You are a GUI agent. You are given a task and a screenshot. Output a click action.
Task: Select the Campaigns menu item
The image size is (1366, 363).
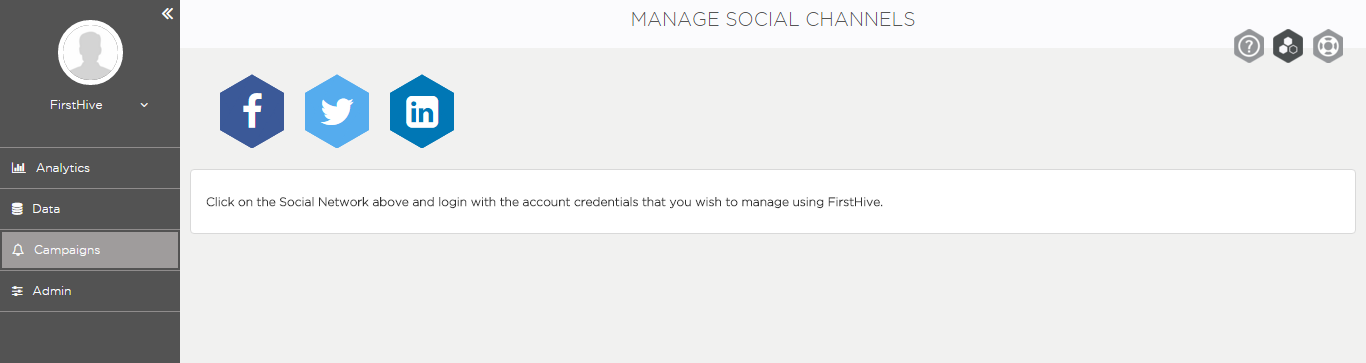pyautogui.click(x=90, y=250)
